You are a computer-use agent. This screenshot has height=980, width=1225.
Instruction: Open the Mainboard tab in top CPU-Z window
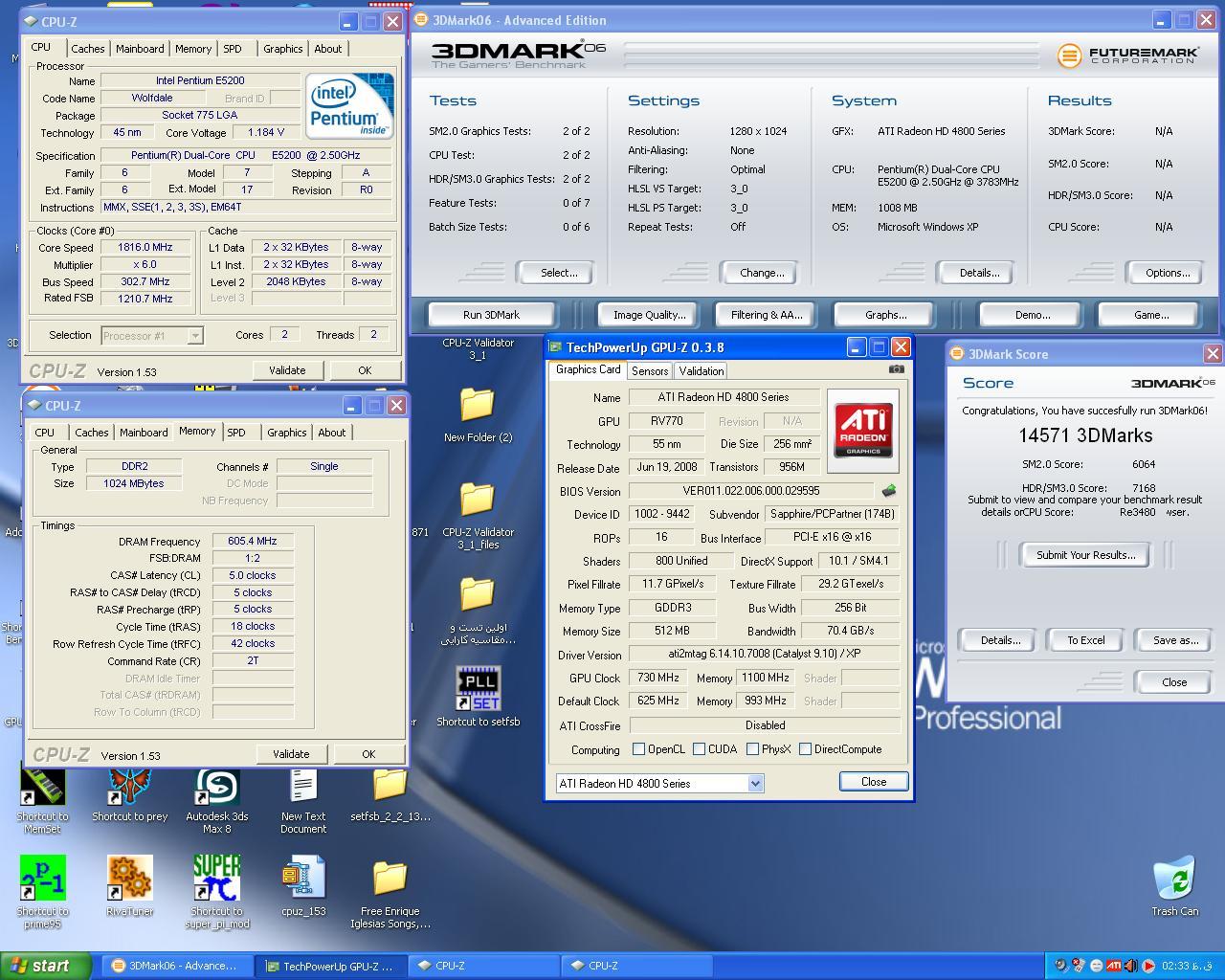(x=140, y=49)
